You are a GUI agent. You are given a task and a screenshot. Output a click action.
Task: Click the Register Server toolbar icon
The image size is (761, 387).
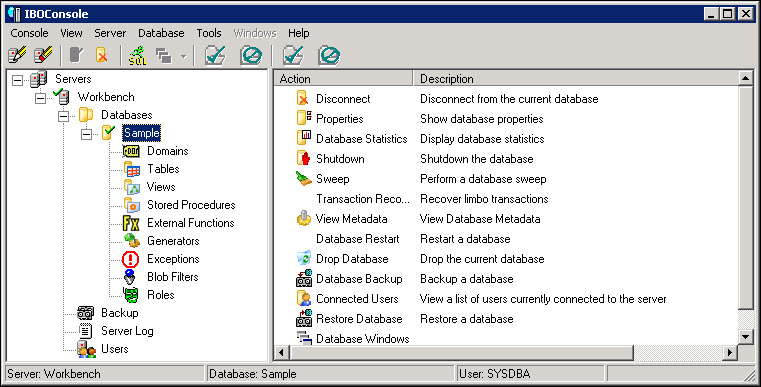17,55
